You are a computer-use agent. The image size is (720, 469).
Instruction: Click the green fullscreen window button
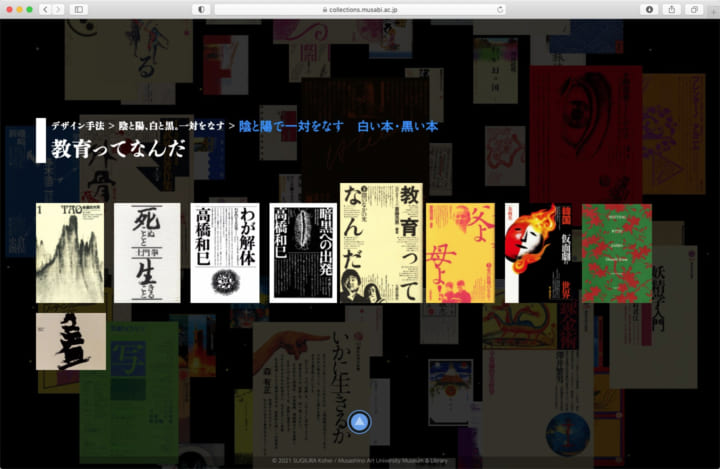[x=29, y=9]
